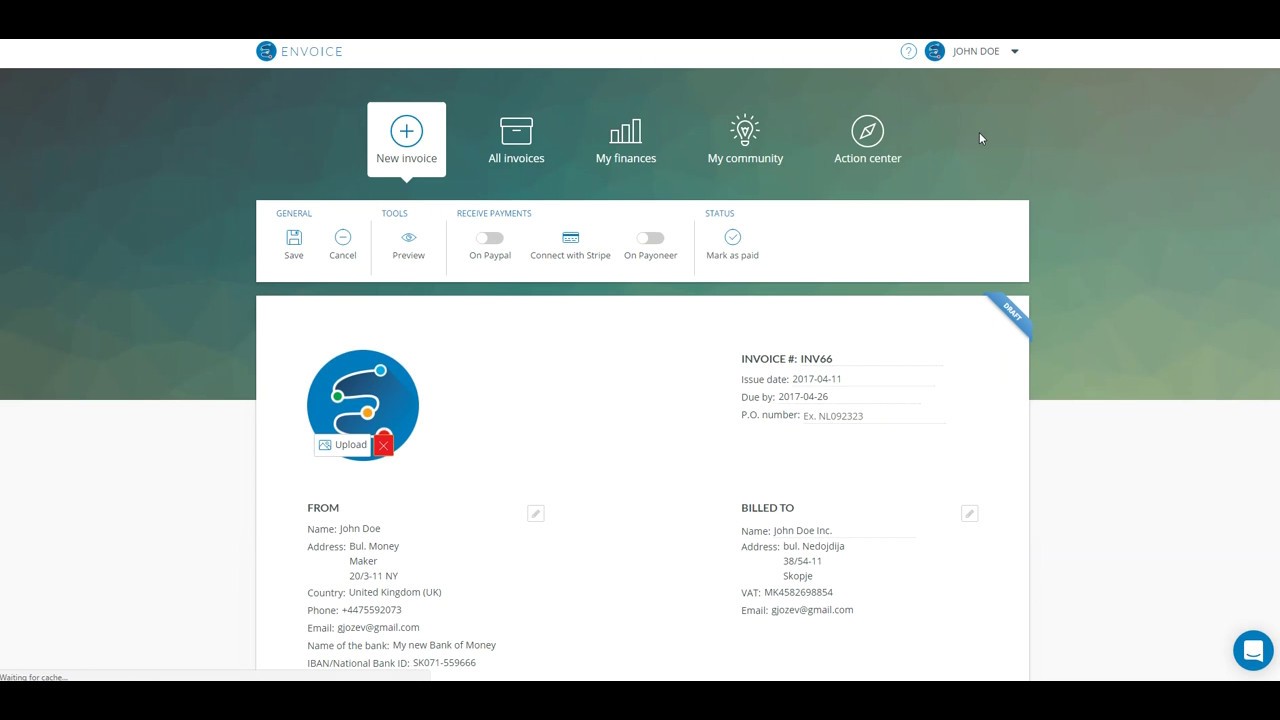Click the IBAN value SK071-559666
Image resolution: width=1280 pixels, height=720 pixels.
444,663
